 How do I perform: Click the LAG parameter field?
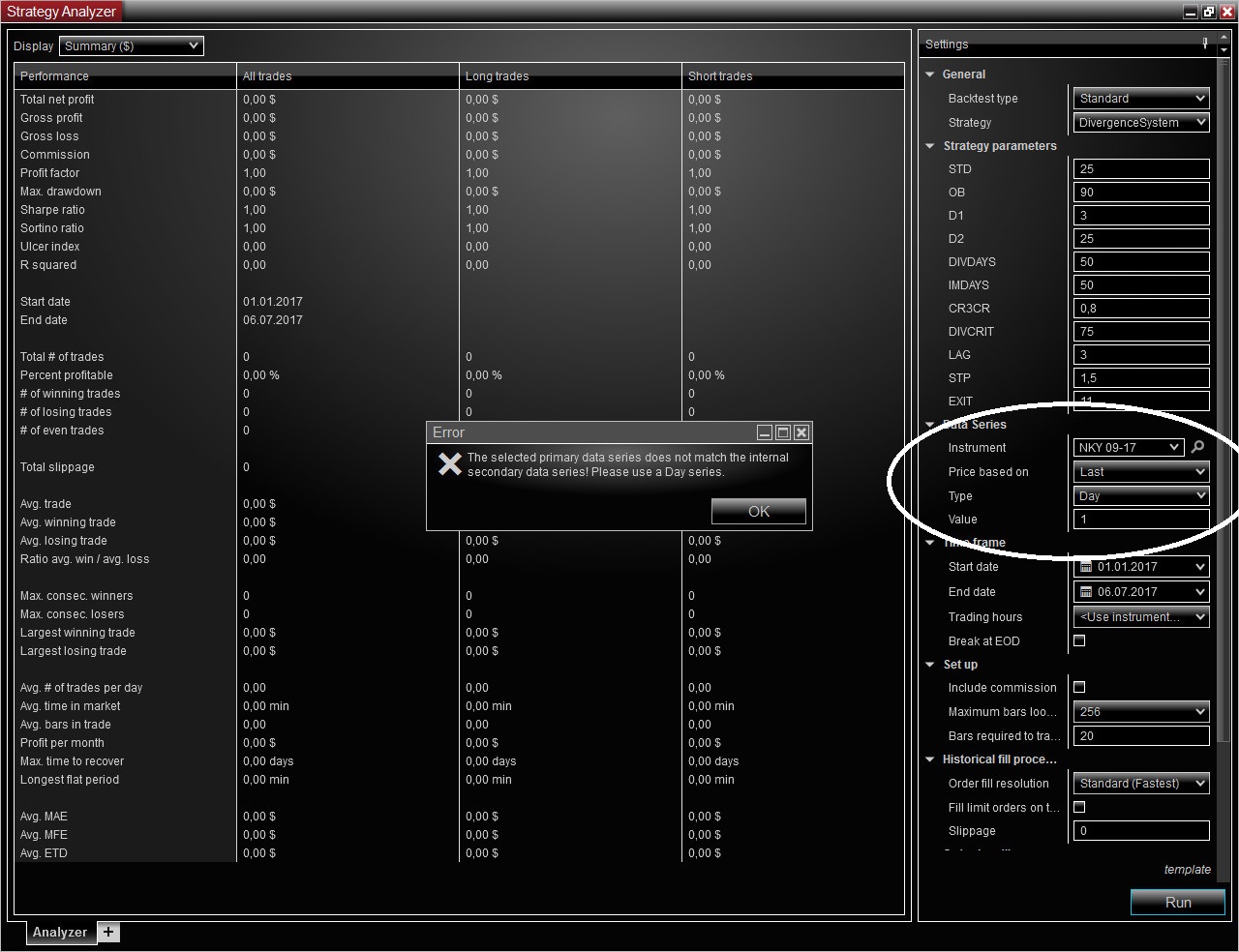[1141, 355]
